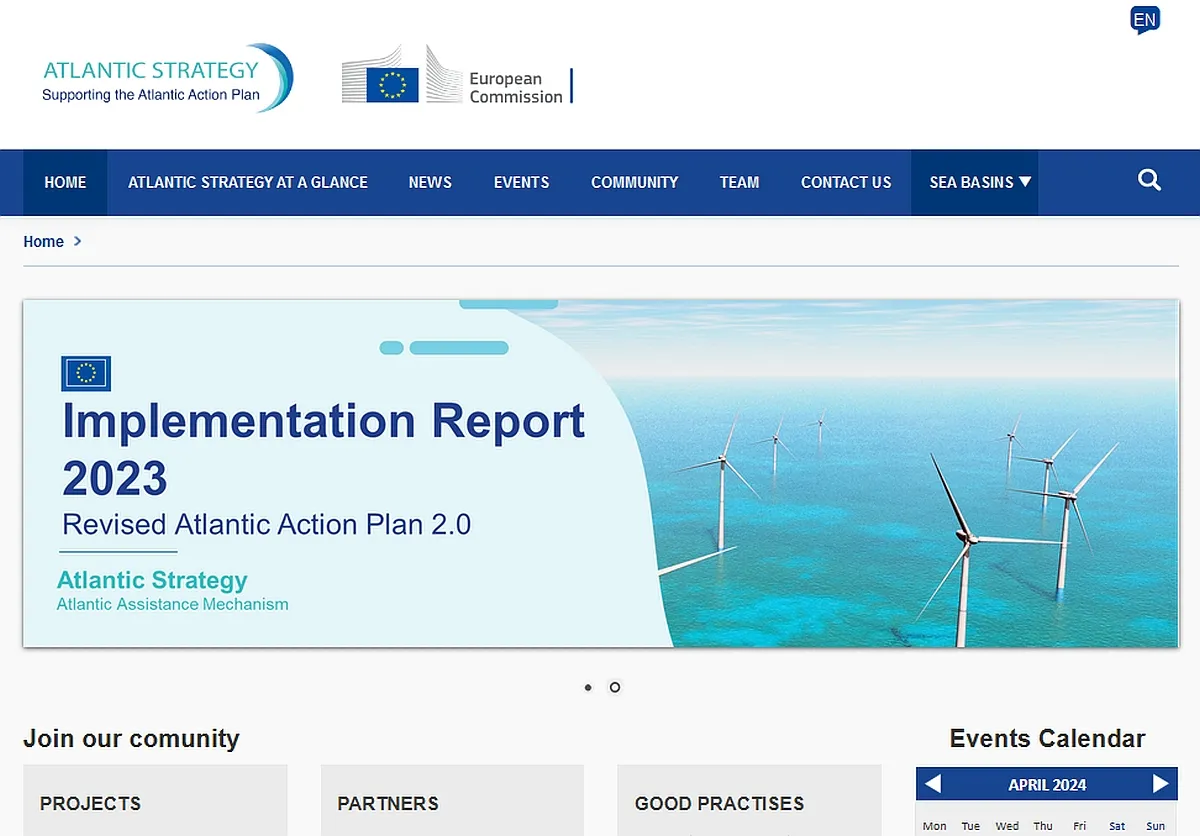The width and height of the screenshot is (1200, 836).
Task: Open the Contact Us menu item
Action: pos(846,182)
